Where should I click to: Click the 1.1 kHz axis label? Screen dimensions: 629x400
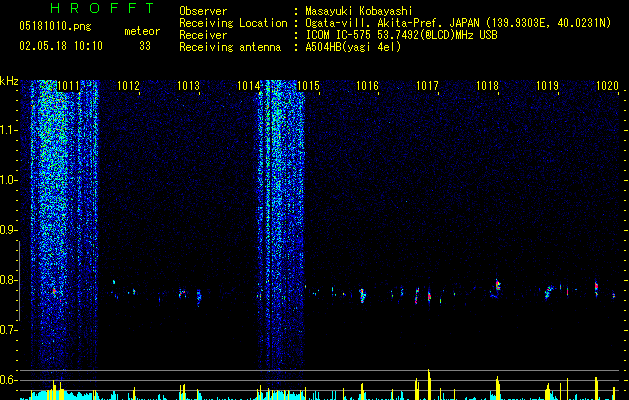[9, 130]
